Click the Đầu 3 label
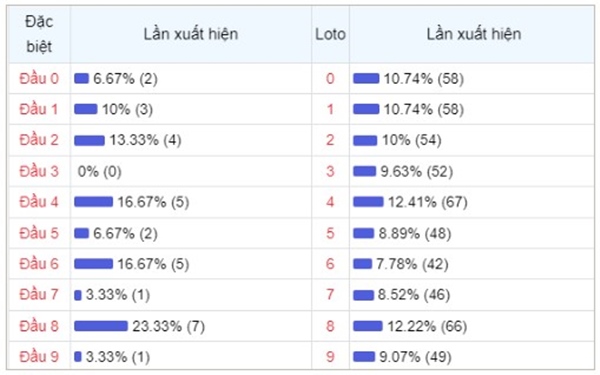 [x=39, y=171]
